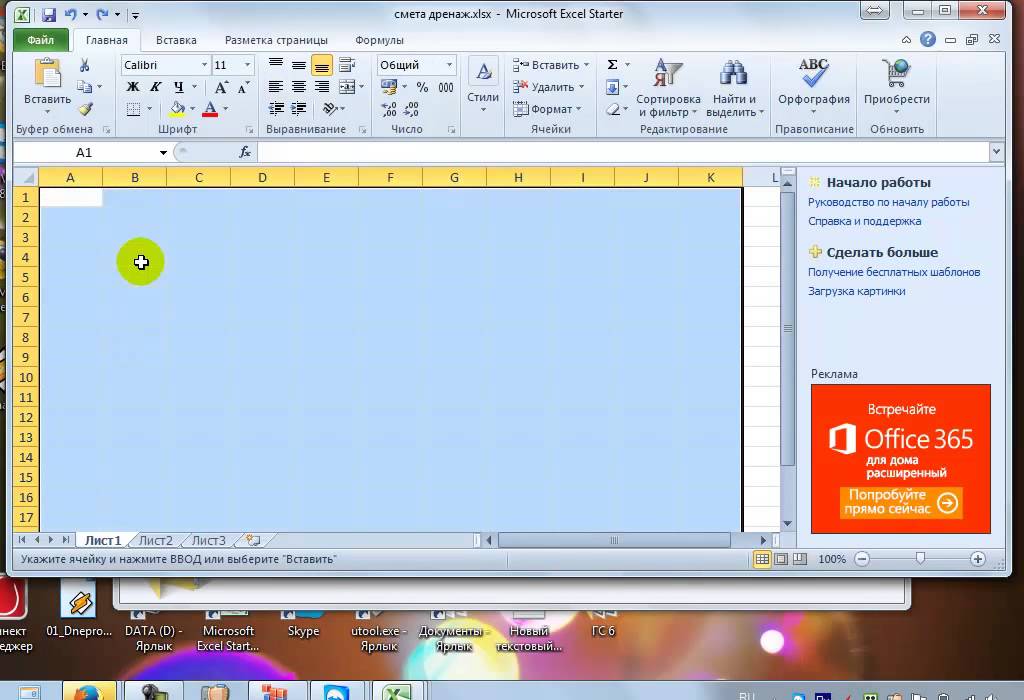1024x700 pixels.
Task: Click the Paste clipboard icon
Action: (x=47, y=73)
